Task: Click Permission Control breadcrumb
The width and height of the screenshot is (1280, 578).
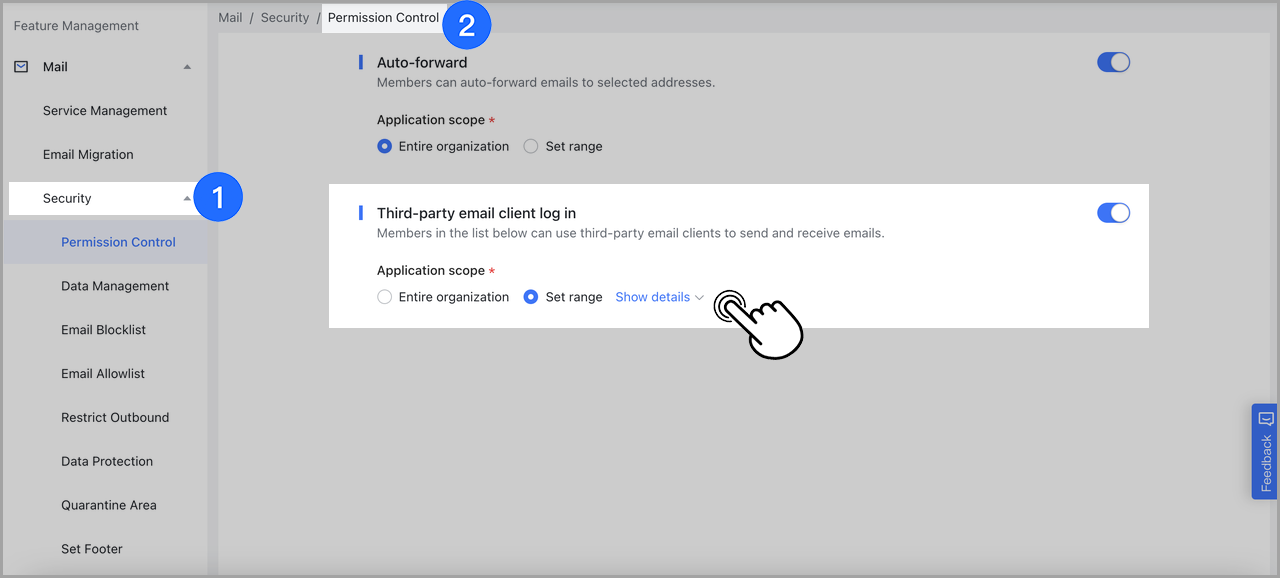Action: [x=383, y=18]
